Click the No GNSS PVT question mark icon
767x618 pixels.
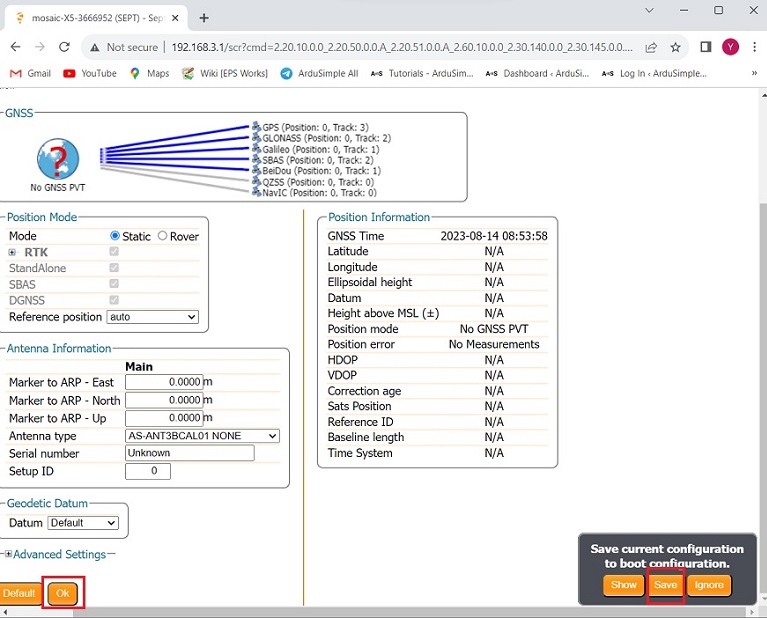click(57, 160)
